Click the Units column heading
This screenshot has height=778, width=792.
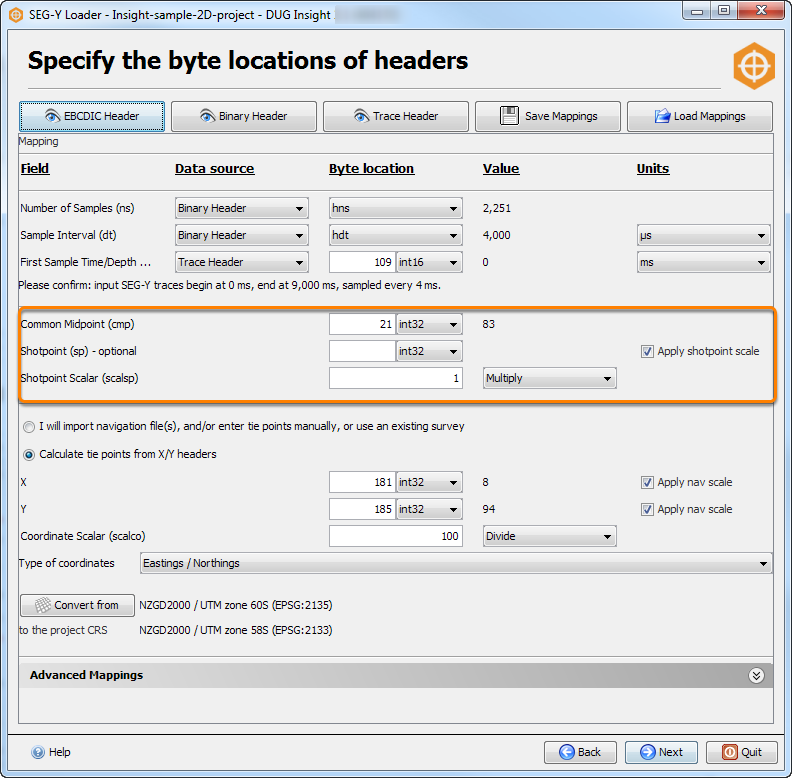[653, 169]
